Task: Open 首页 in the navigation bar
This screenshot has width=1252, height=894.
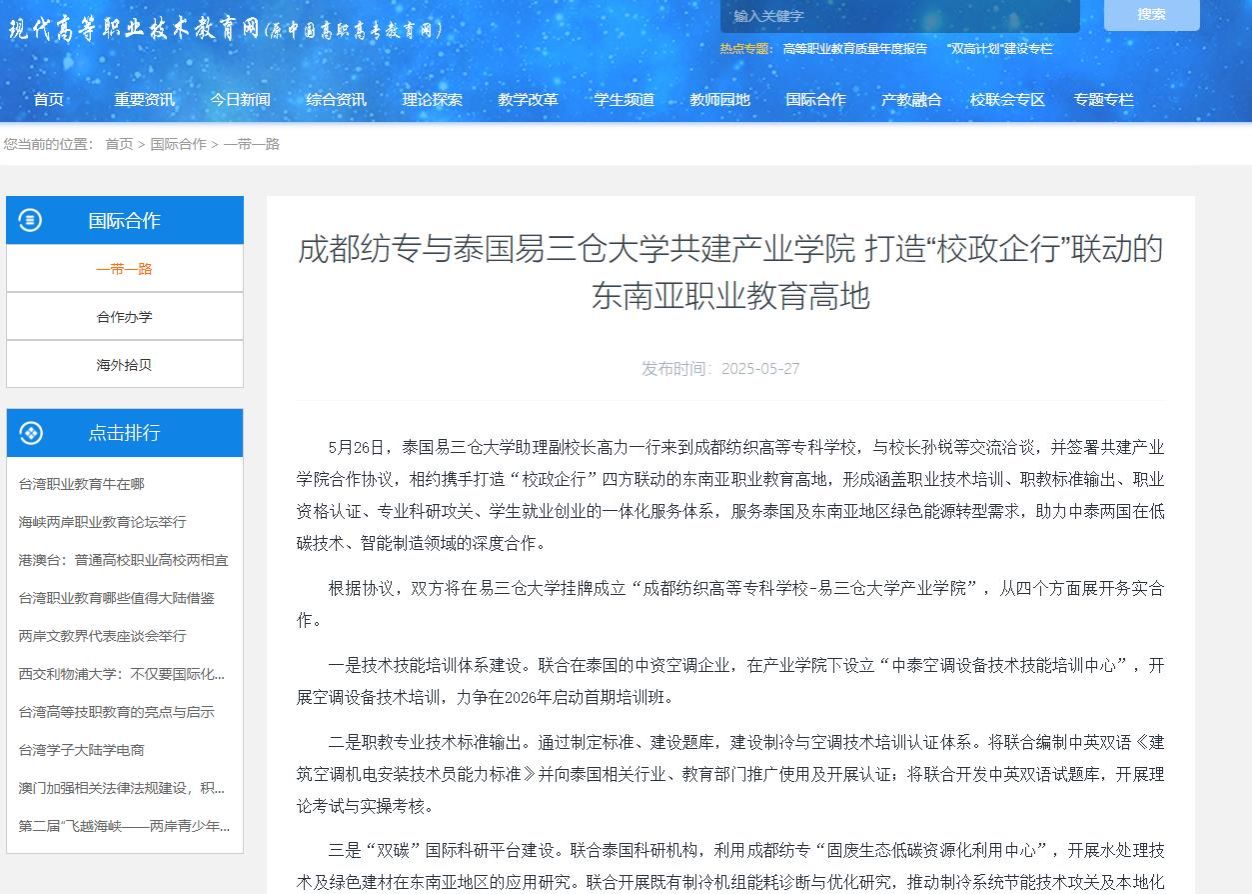Action: coord(48,99)
